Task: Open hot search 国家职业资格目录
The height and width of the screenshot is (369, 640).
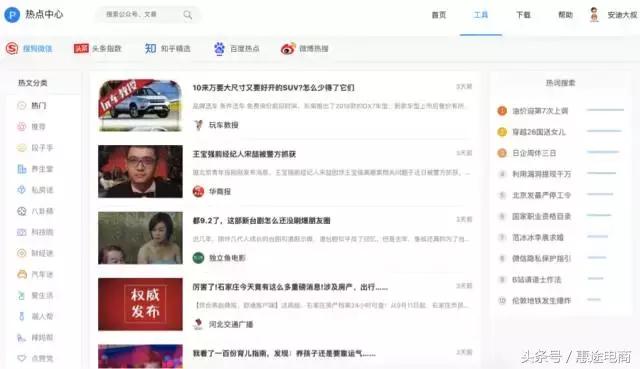Action: coord(542,216)
